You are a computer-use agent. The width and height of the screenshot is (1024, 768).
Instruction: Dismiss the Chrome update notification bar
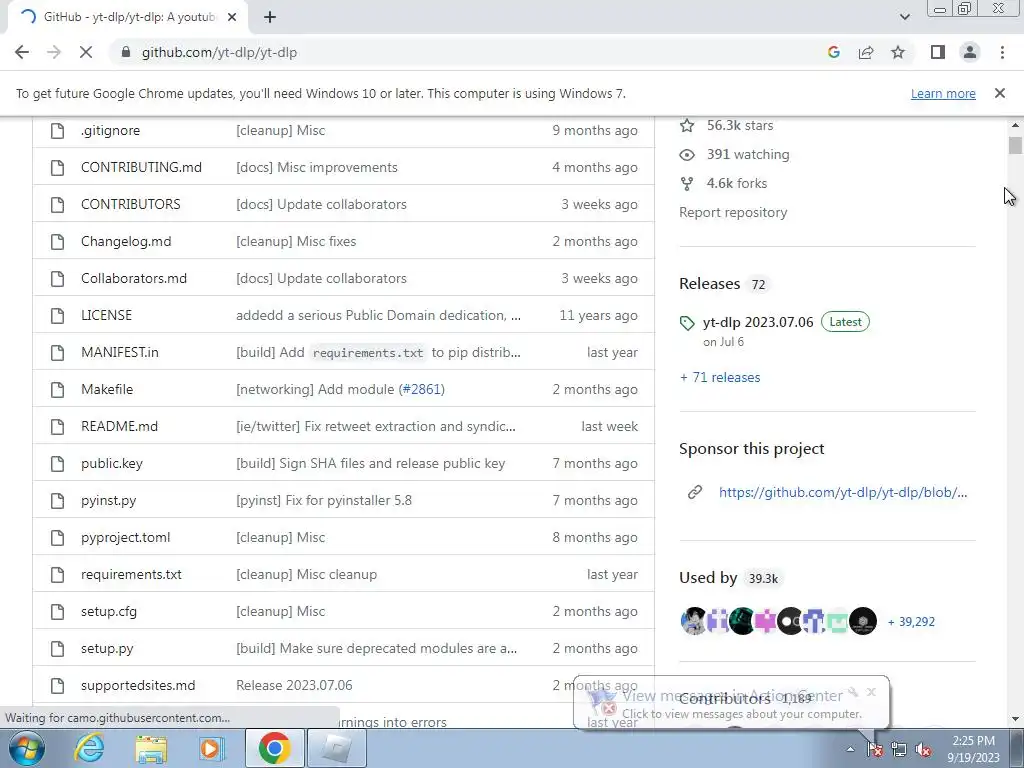999,93
